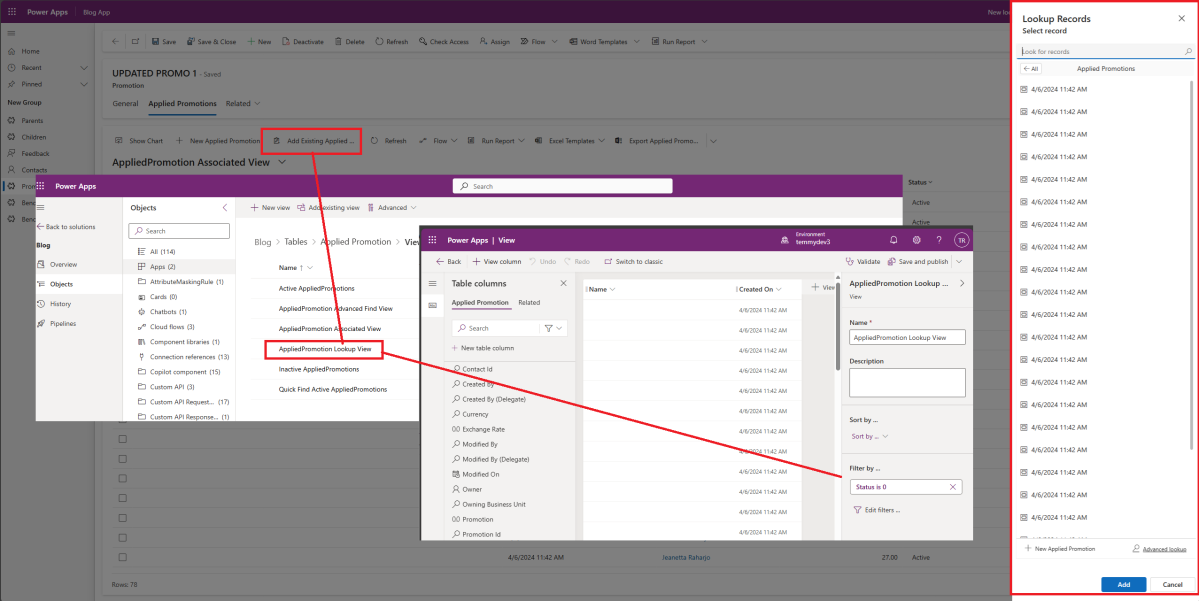Click Show Chart in the subgrid toolbar

click(x=139, y=141)
